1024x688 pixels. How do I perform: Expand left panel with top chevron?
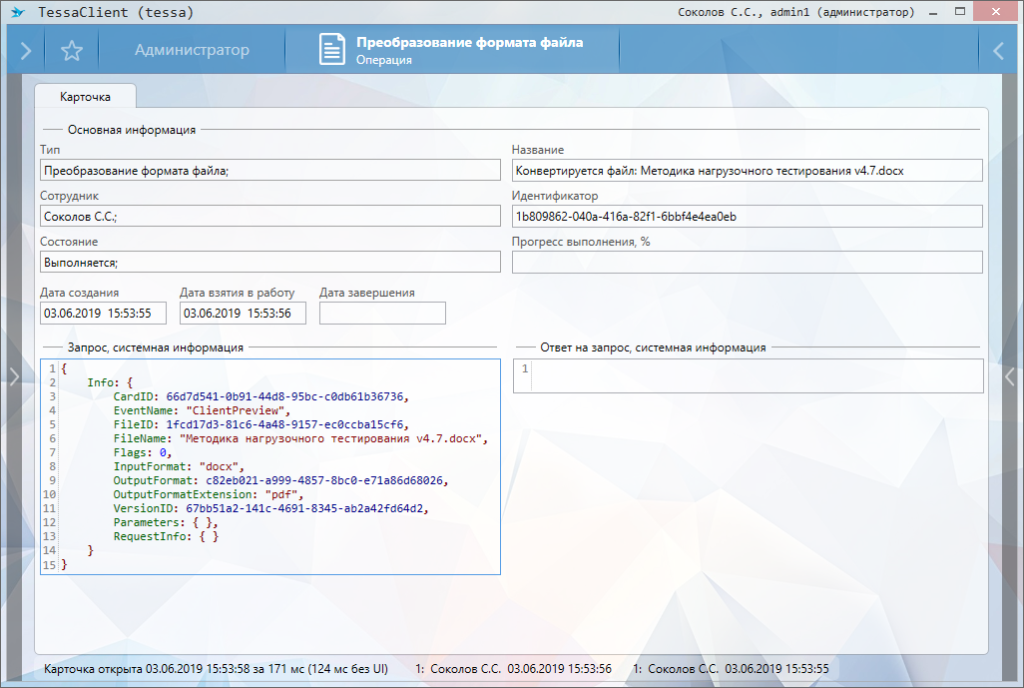click(x=25, y=51)
